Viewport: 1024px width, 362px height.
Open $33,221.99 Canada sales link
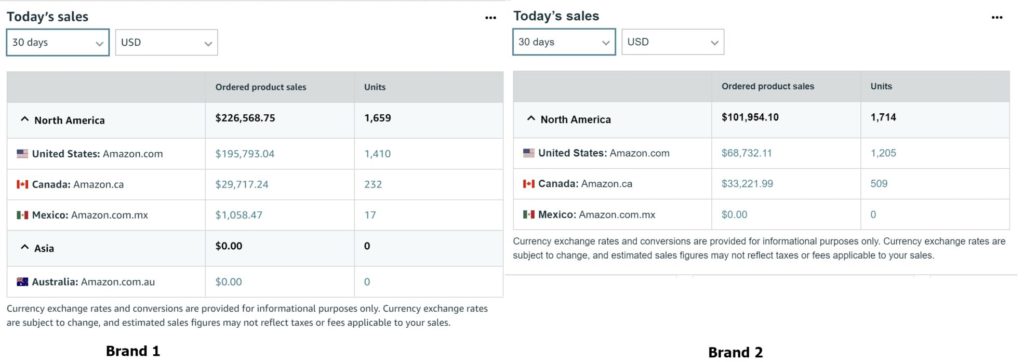747,184
